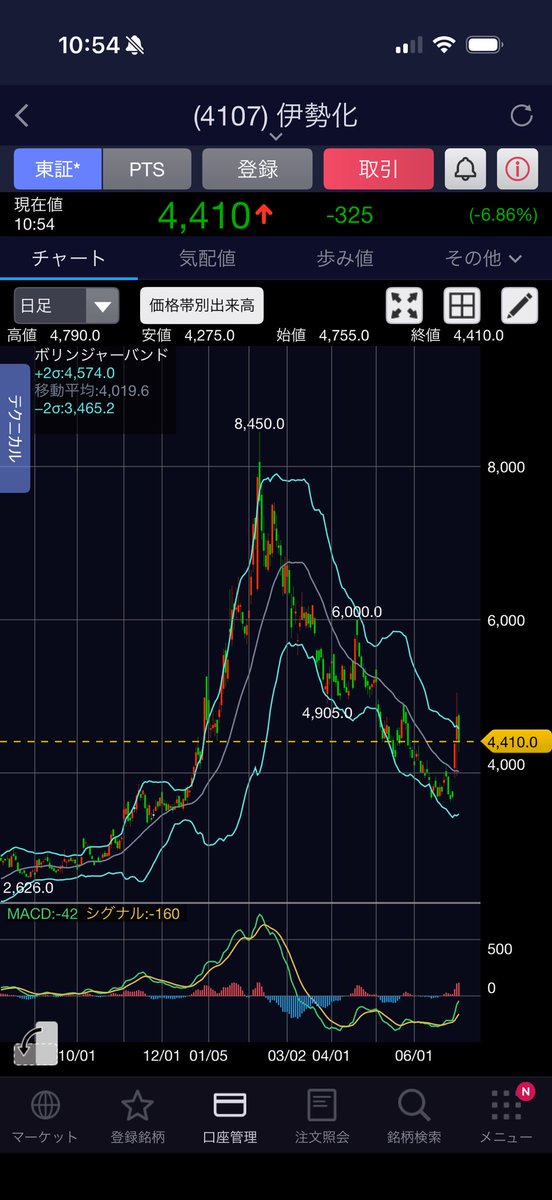Expand the chart to fullscreen
The image size is (552, 1200).
click(404, 305)
